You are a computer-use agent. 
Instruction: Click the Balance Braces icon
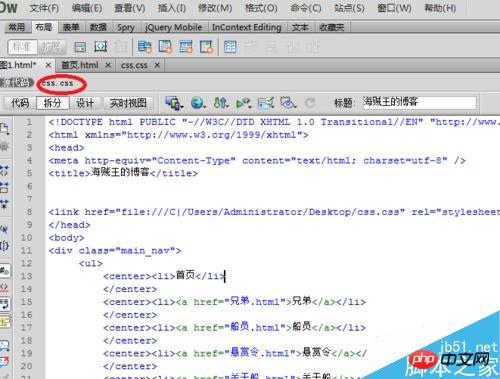4,246
